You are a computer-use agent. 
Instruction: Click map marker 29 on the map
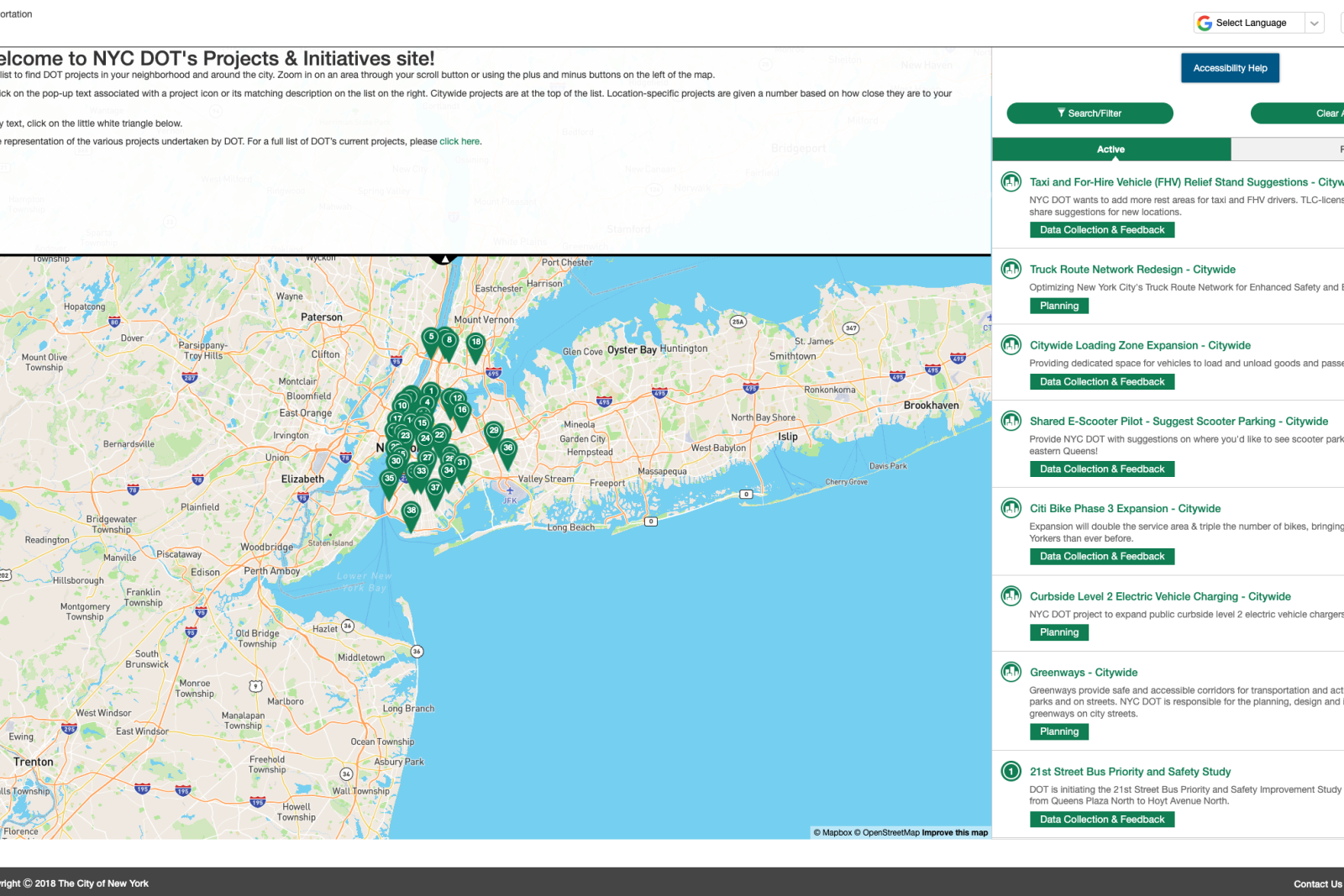(494, 430)
